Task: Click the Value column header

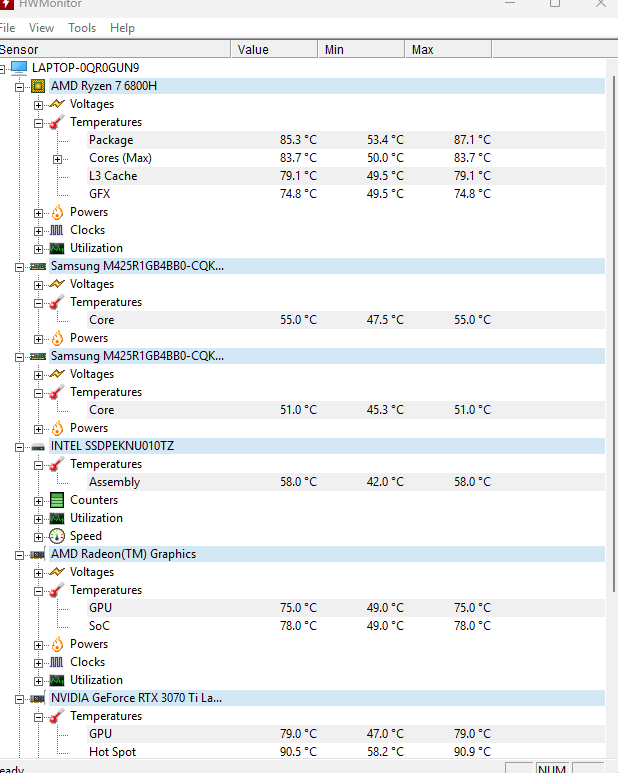Action: (x=274, y=49)
